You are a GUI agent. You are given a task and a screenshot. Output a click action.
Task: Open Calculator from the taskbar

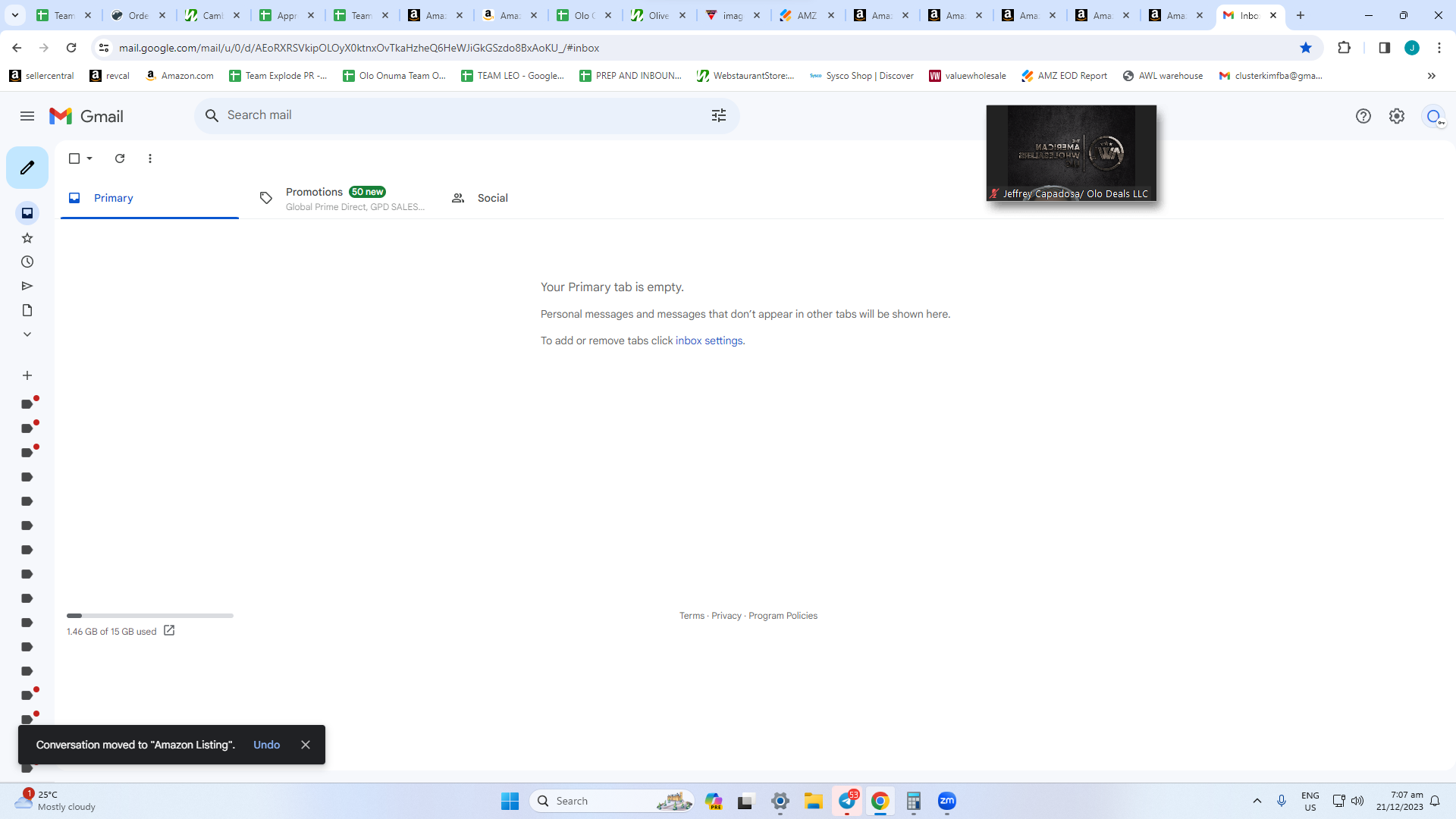tap(914, 801)
